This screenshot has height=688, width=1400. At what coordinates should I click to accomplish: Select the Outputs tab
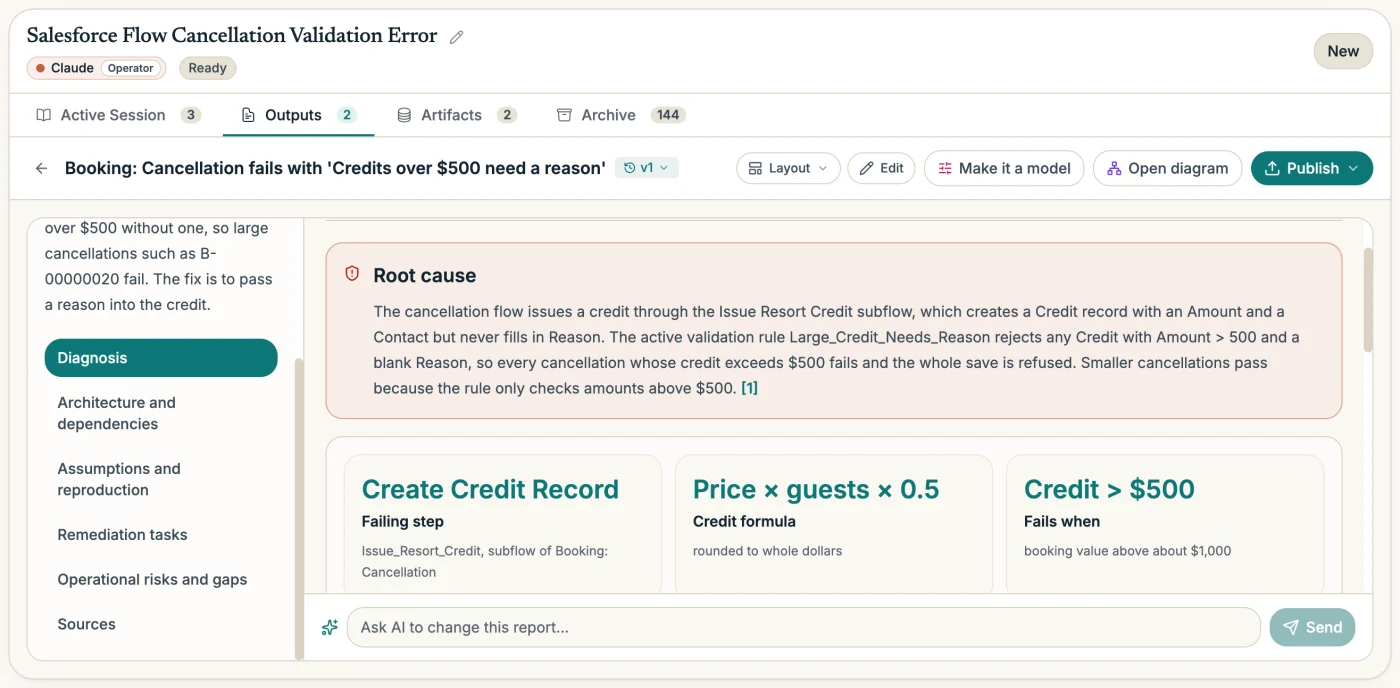point(298,115)
